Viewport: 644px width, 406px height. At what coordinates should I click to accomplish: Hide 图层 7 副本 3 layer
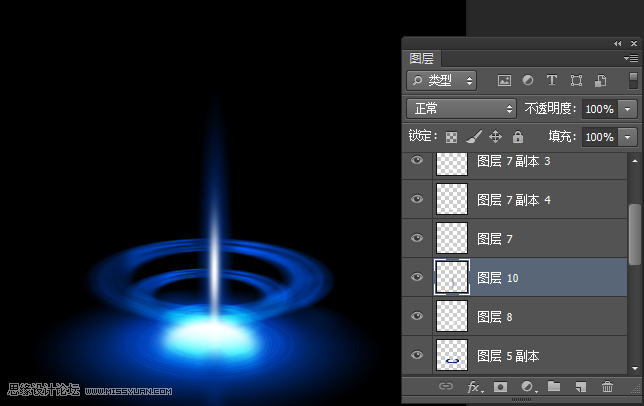click(417, 160)
